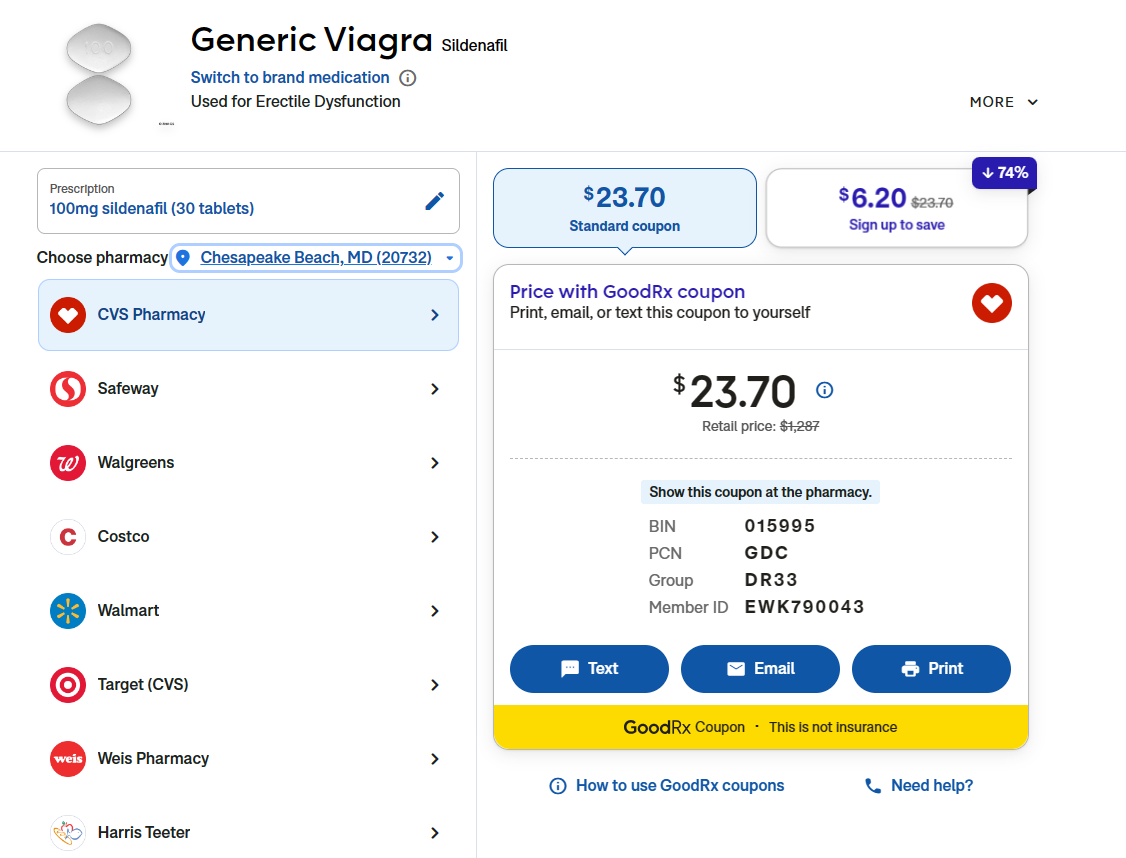The width and height of the screenshot is (1126, 858).
Task: Expand Safeway chevron arrow
Action: click(x=434, y=389)
